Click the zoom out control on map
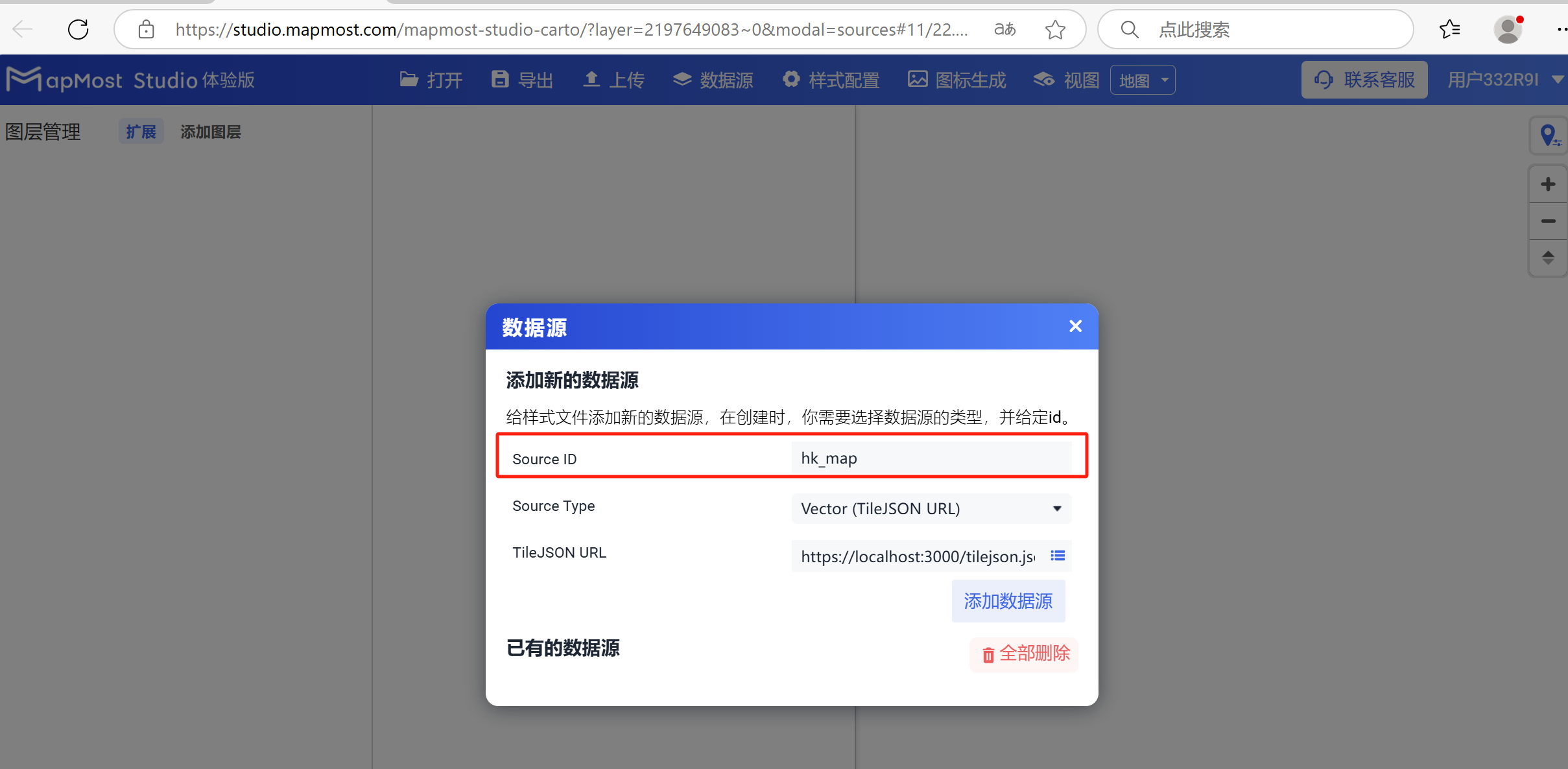 (x=1548, y=221)
